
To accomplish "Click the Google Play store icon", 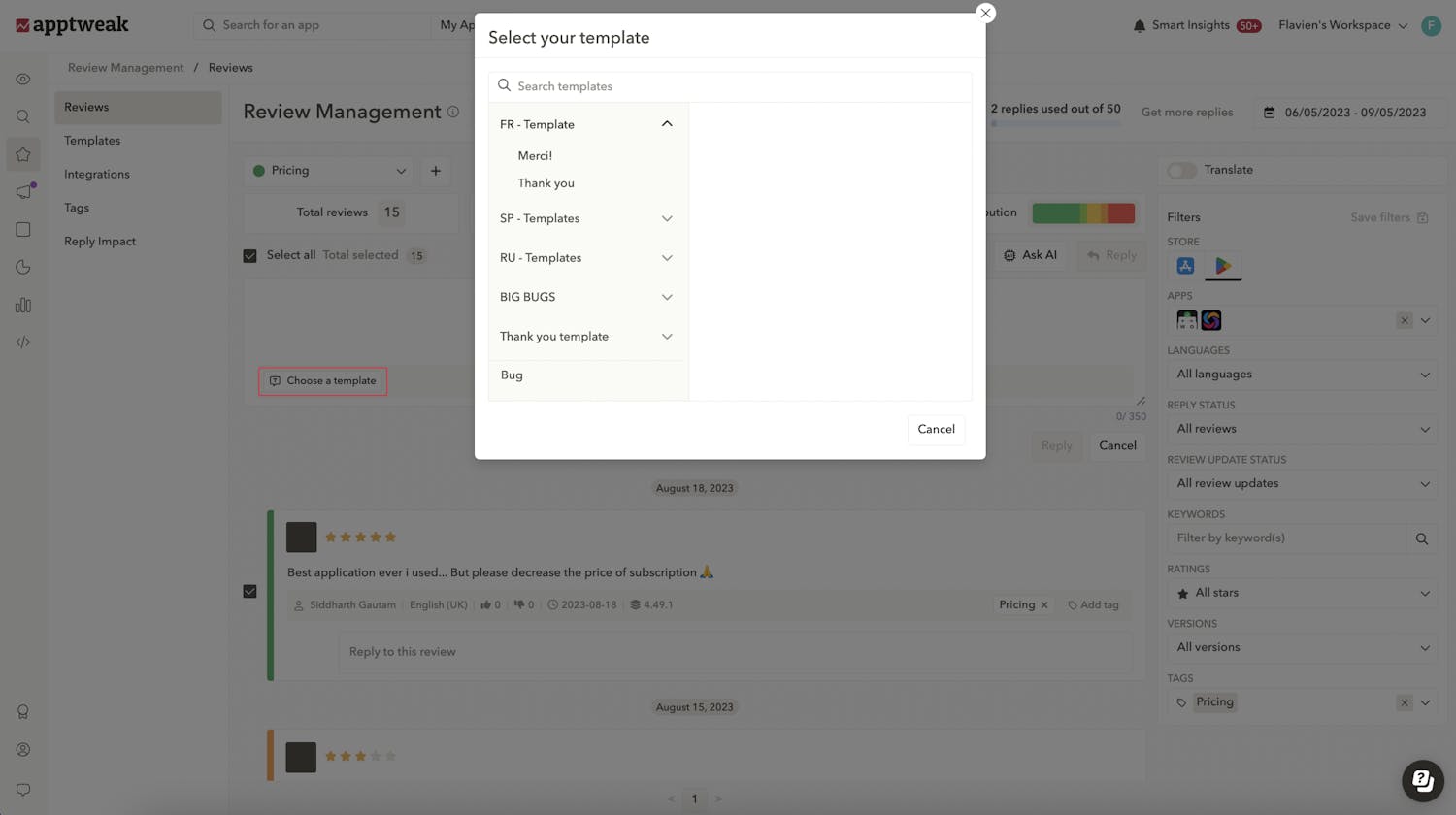I will pyautogui.click(x=1223, y=266).
